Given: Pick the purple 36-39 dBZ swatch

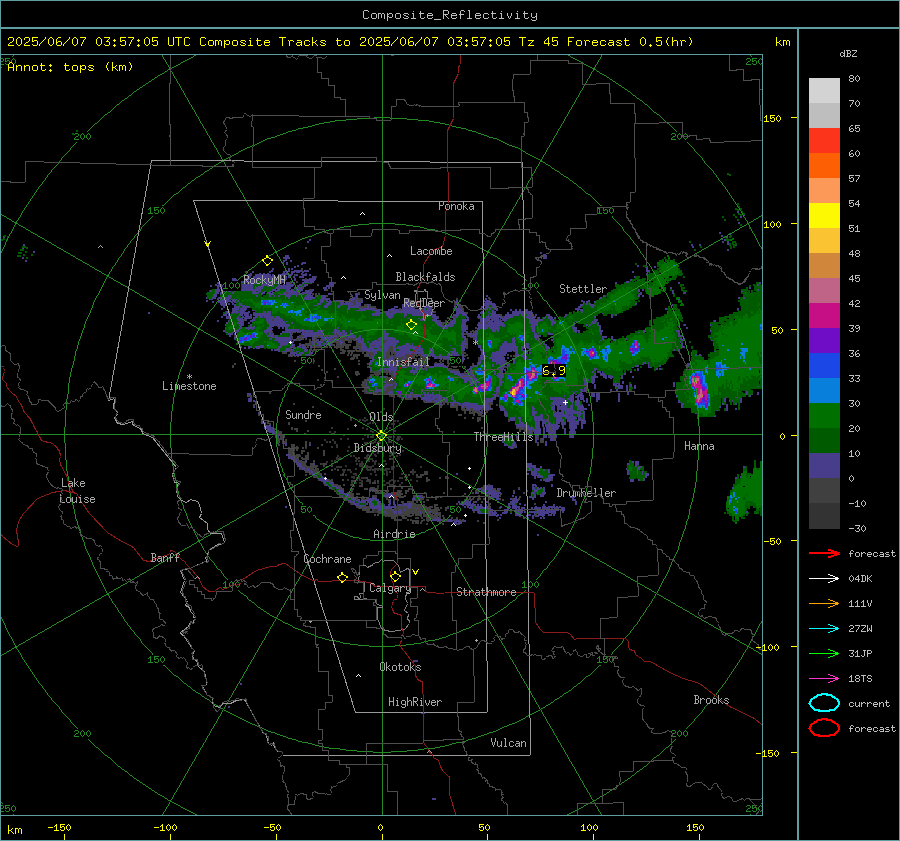Looking at the screenshot, I should pos(824,340).
